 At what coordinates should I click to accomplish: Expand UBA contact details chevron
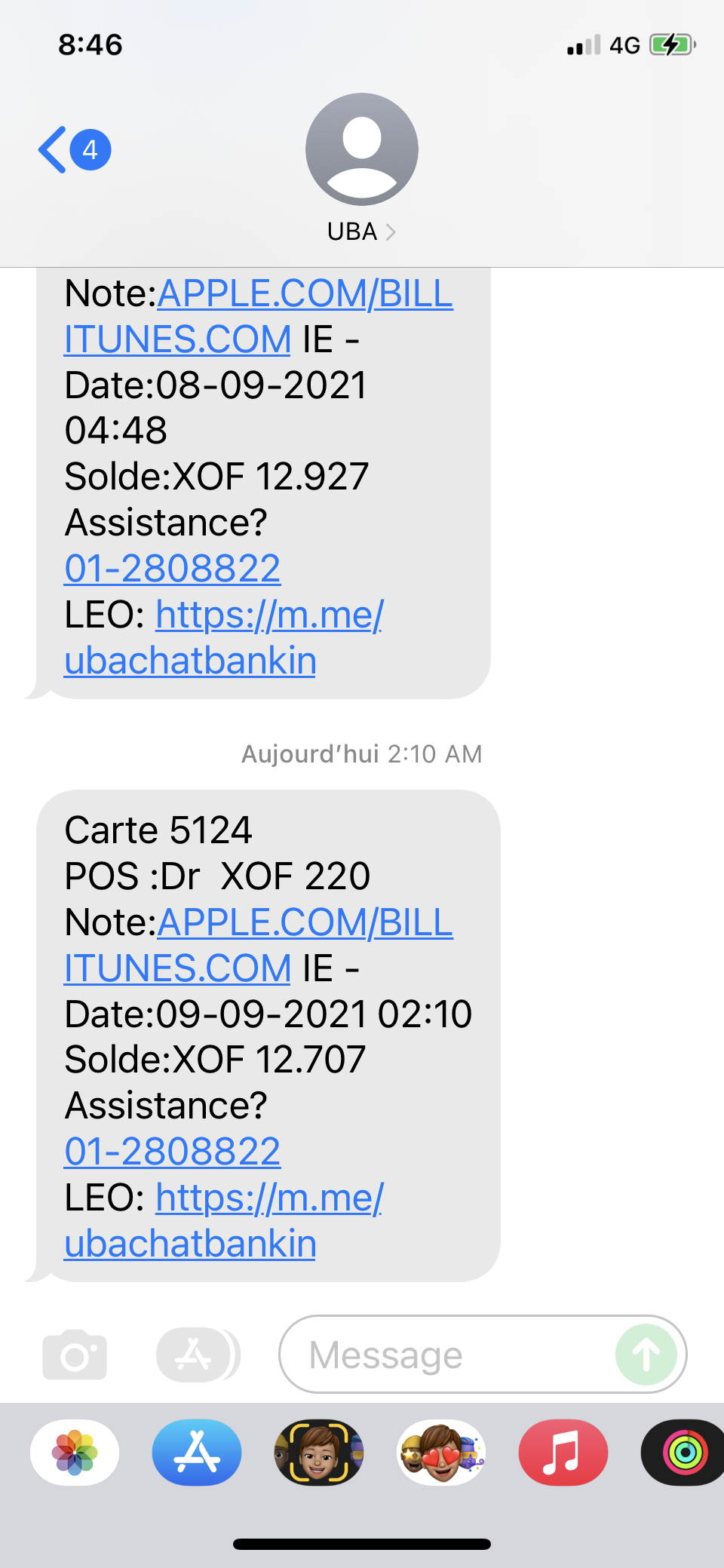[x=391, y=232]
